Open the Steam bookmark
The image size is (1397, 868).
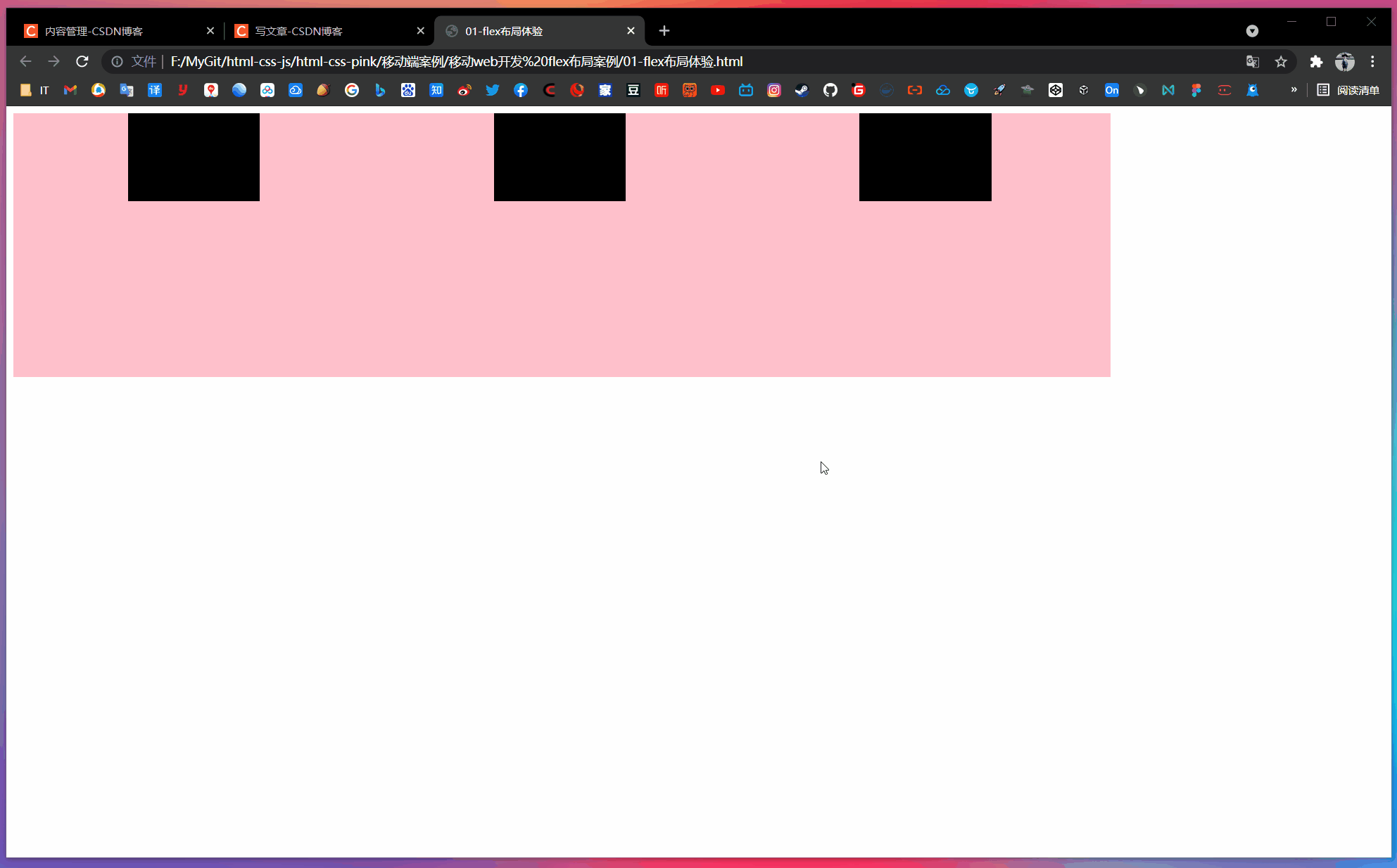click(x=802, y=90)
